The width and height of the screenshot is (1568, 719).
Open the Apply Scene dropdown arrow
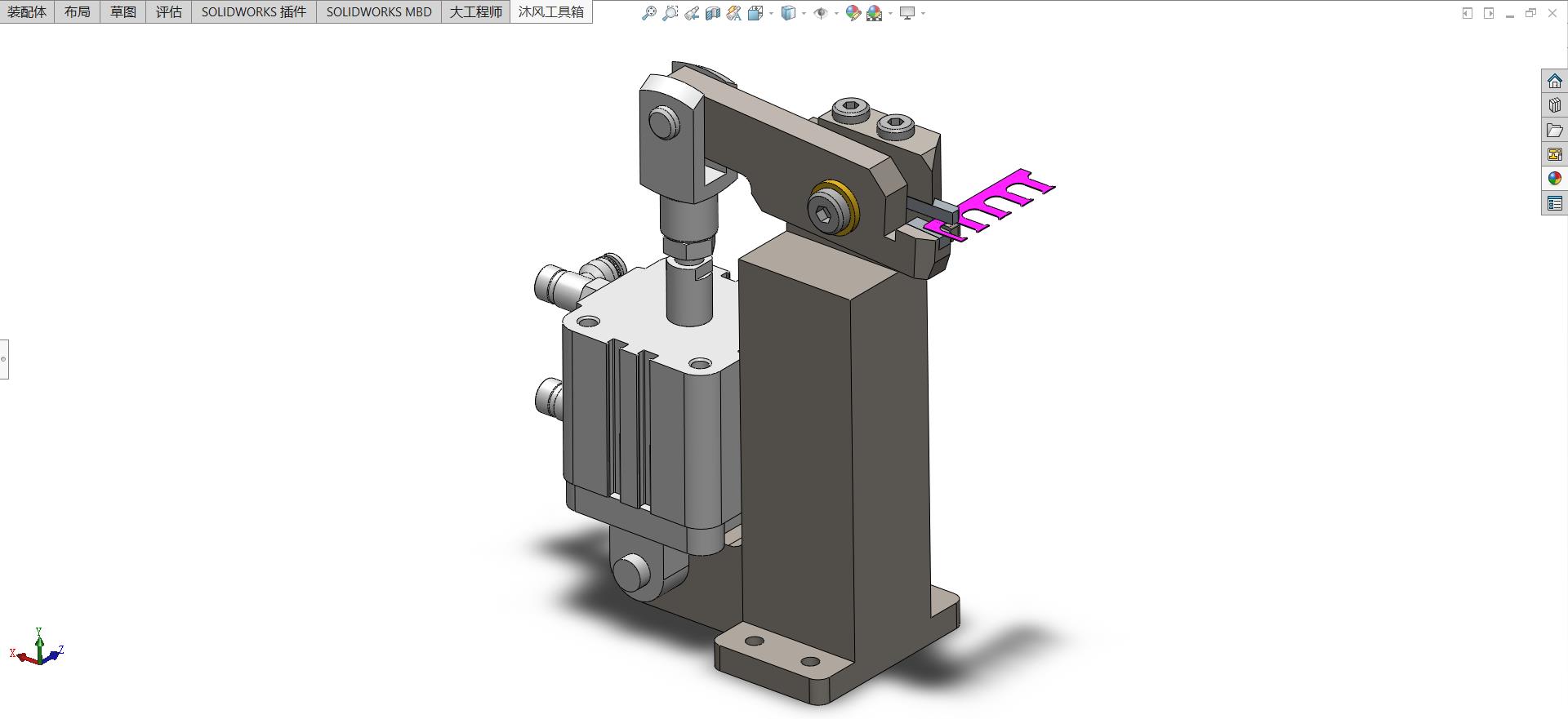tap(890, 13)
